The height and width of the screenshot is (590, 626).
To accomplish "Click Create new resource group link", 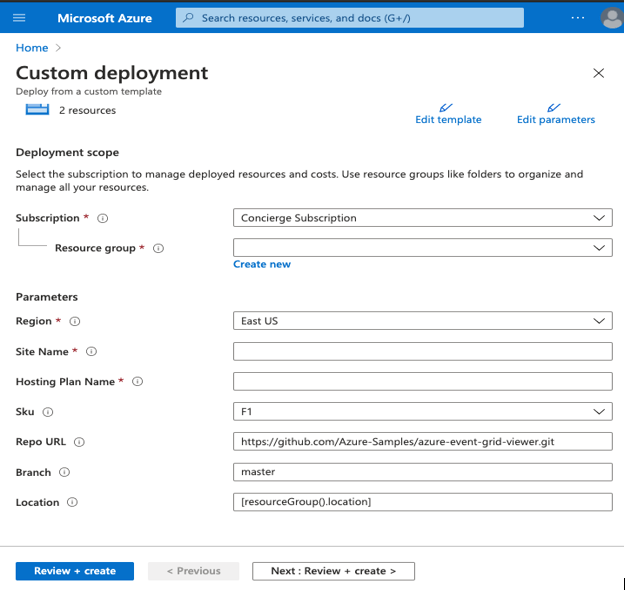I will pyautogui.click(x=262, y=264).
